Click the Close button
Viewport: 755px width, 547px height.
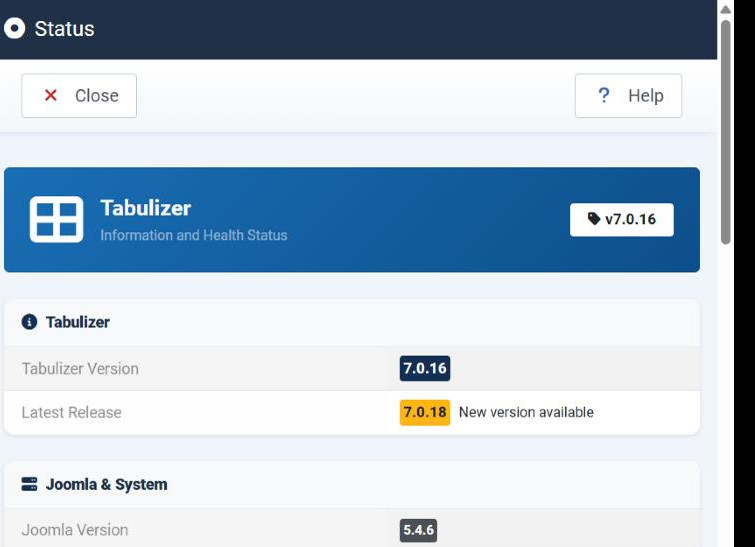click(x=79, y=95)
